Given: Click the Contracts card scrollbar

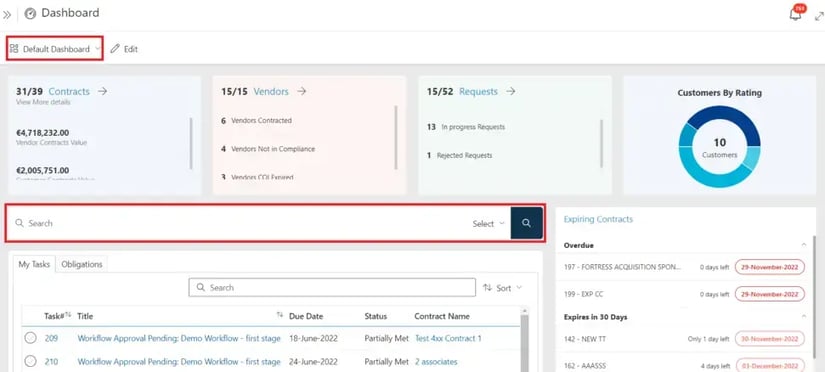Looking at the screenshot, I should [x=191, y=143].
